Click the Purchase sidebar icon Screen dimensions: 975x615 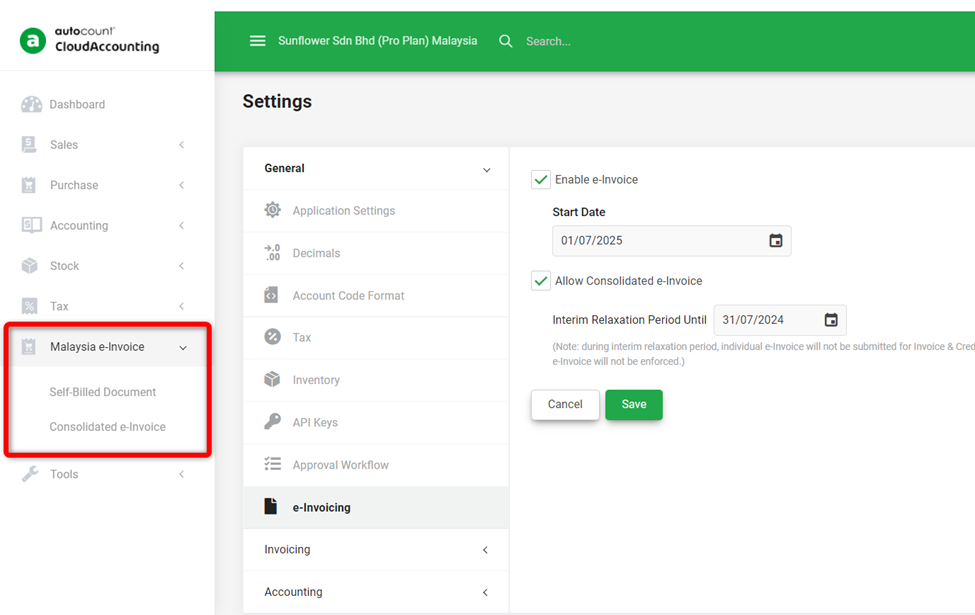pos(29,185)
